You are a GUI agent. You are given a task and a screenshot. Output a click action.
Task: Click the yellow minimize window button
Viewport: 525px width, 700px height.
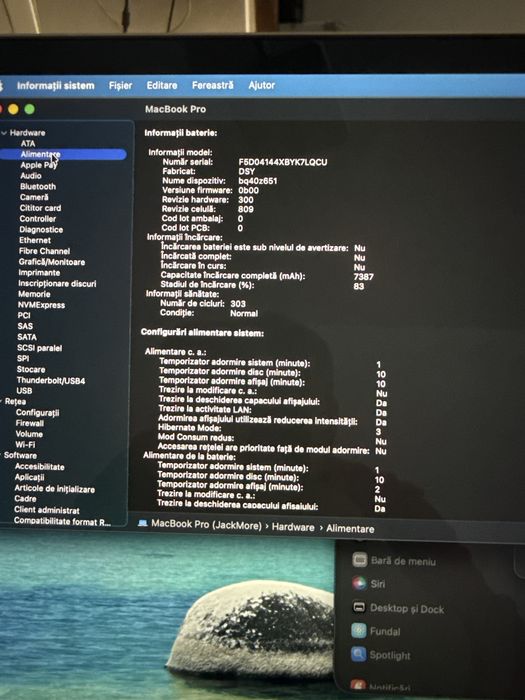click(x=13, y=109)
